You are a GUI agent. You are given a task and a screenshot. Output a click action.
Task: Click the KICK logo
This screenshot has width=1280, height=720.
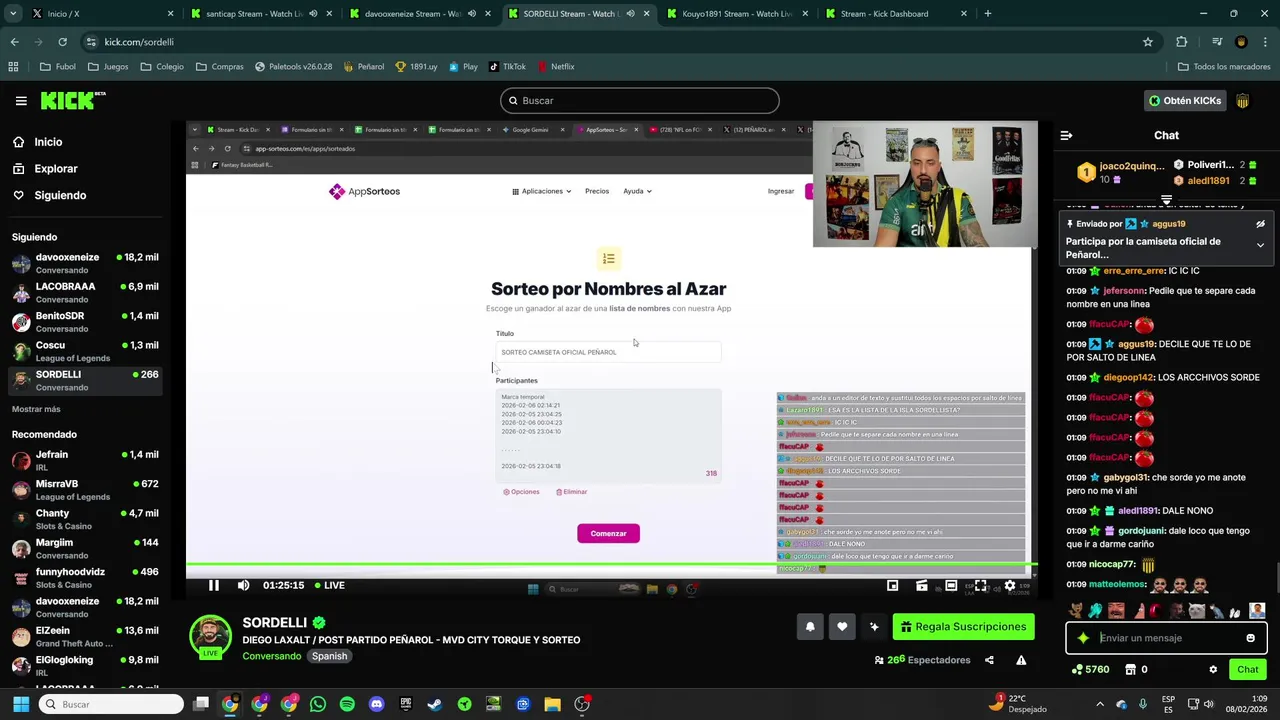tap(73, 100)
